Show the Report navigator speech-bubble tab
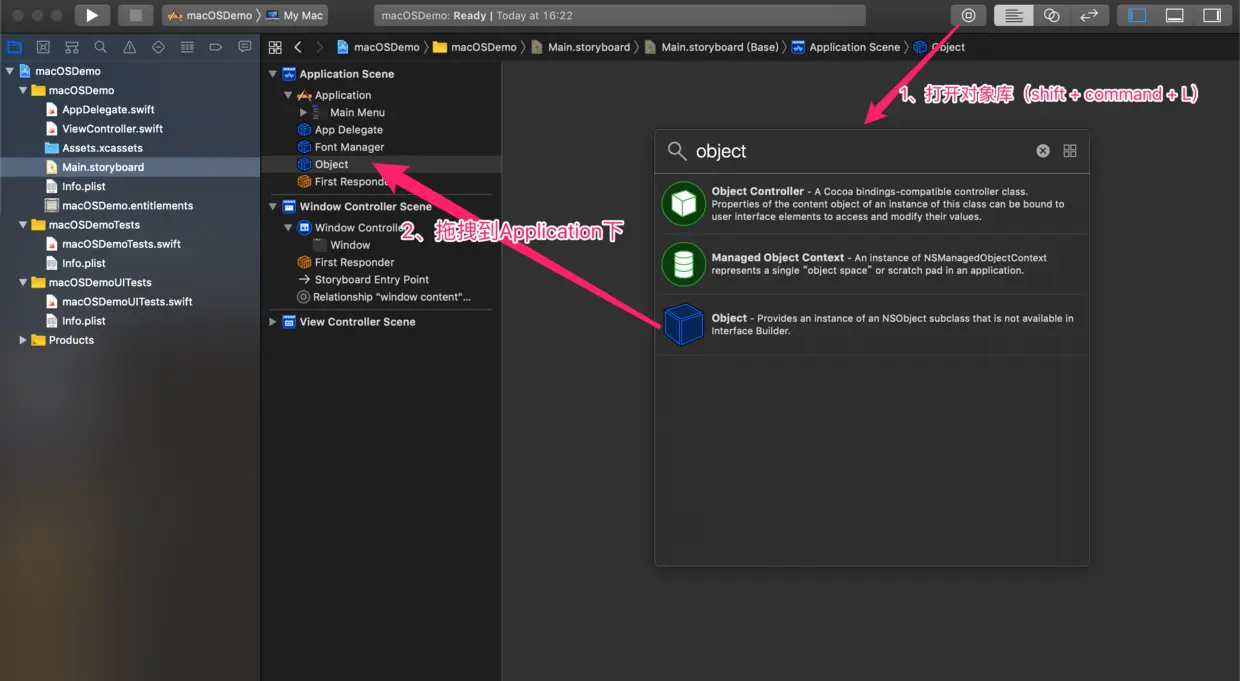Viewport: 1240px width, 681px height. tap(245, 47)
